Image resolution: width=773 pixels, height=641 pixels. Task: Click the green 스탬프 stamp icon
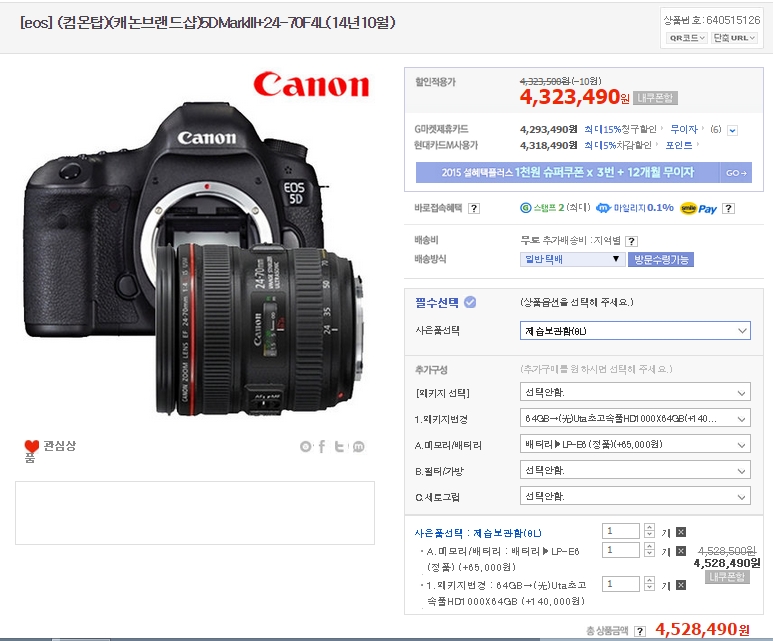pyautogui.click(x=526, y=208)
